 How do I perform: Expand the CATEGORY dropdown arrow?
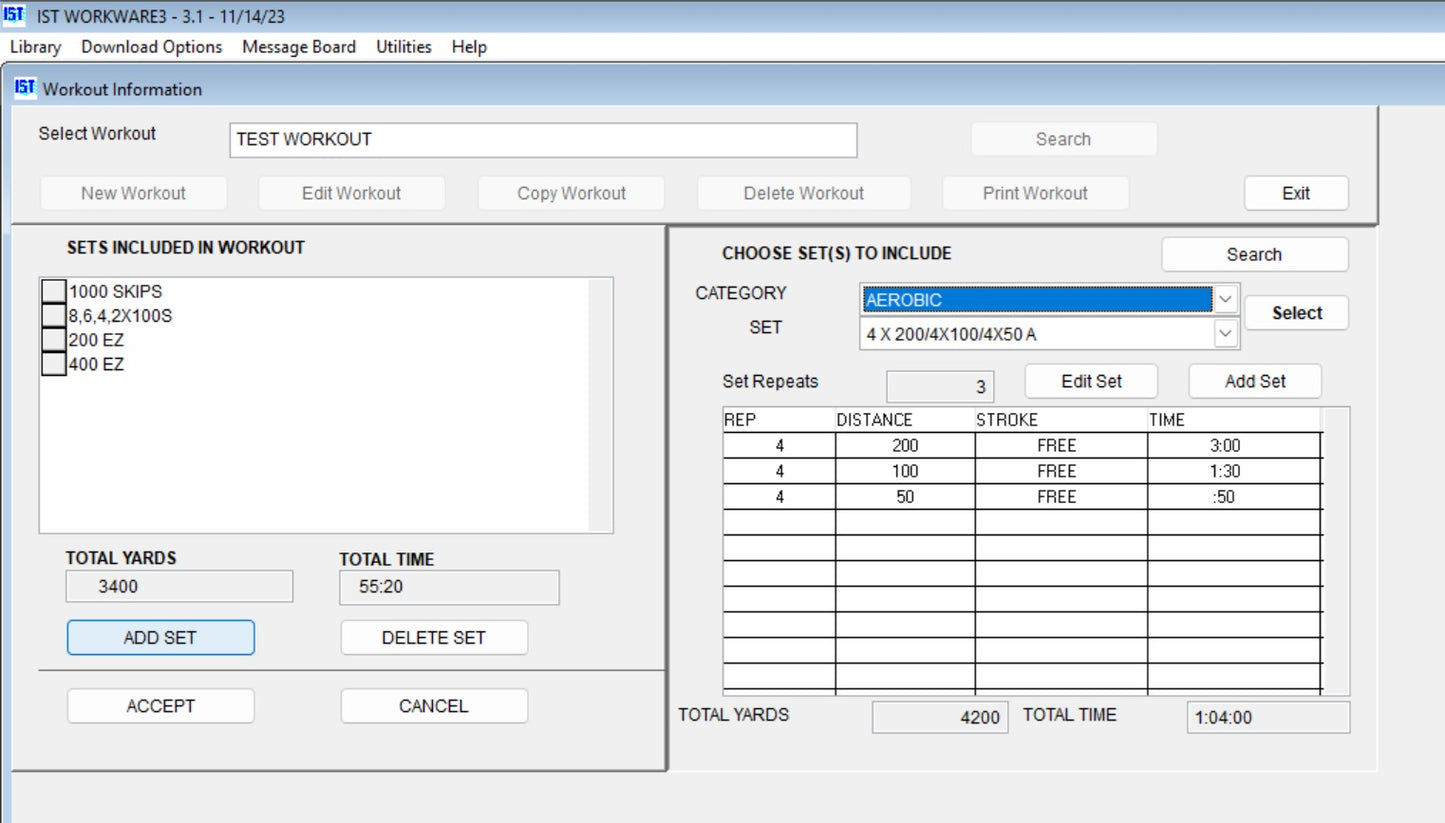point(1226,299)
